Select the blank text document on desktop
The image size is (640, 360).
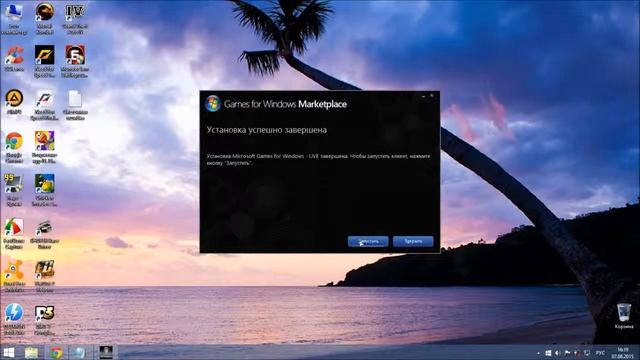click(75, 105)
